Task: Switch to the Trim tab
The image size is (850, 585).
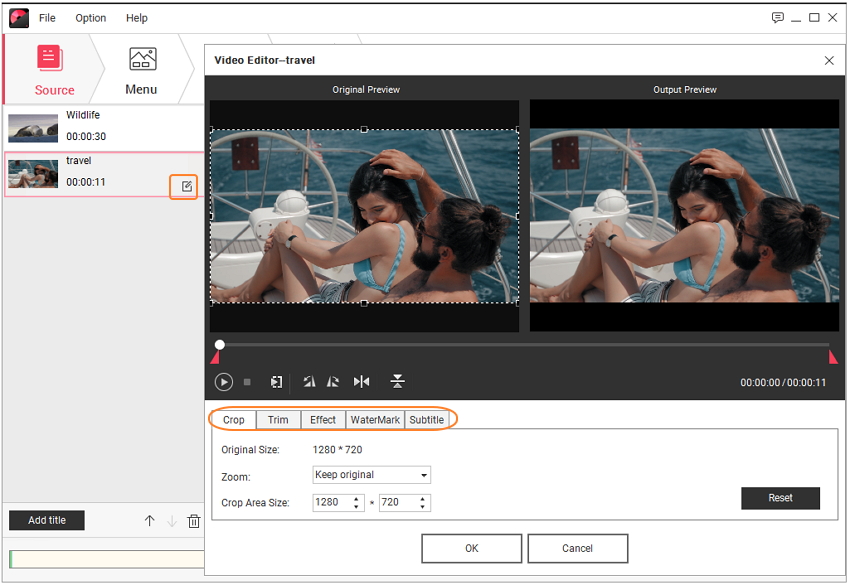Action: pos(278,420)
